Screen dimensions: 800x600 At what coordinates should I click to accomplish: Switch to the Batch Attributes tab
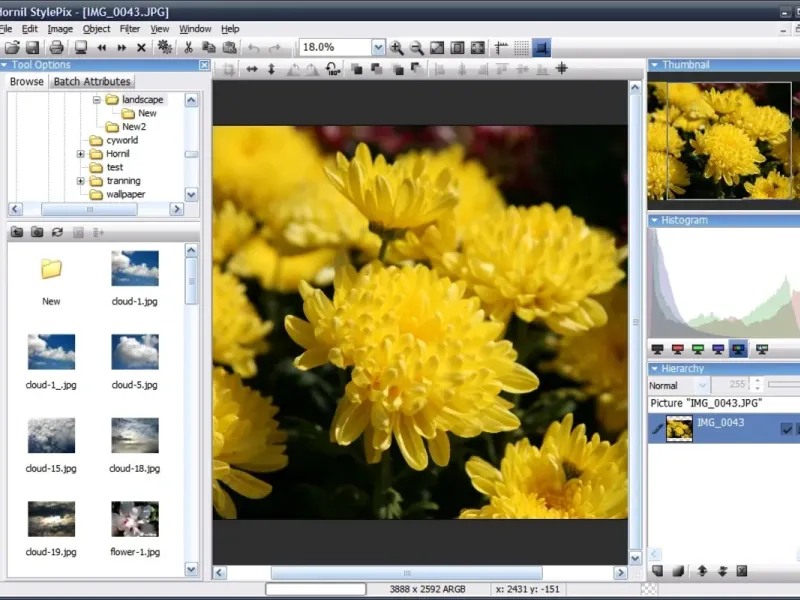coord(92,81)
